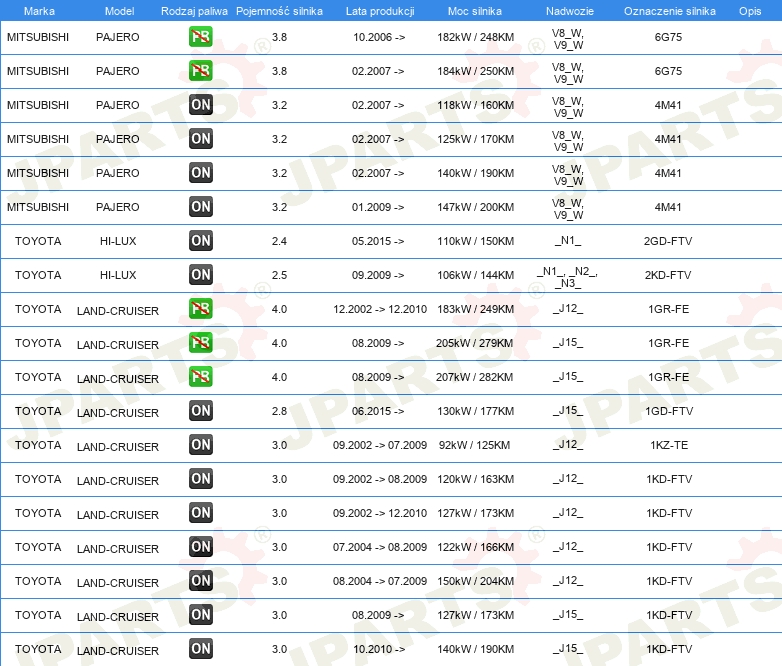This screenshot has width=782, height=666.
Task: Click ON diesel icon for Hi-Lux 2.4
Action: click(200, 240)
